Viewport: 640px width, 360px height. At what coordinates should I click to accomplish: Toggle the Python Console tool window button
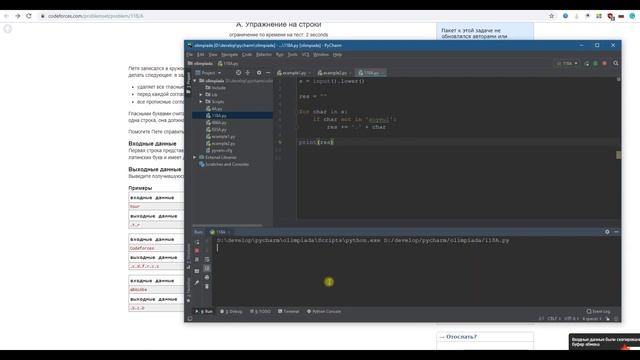(324, 311)
